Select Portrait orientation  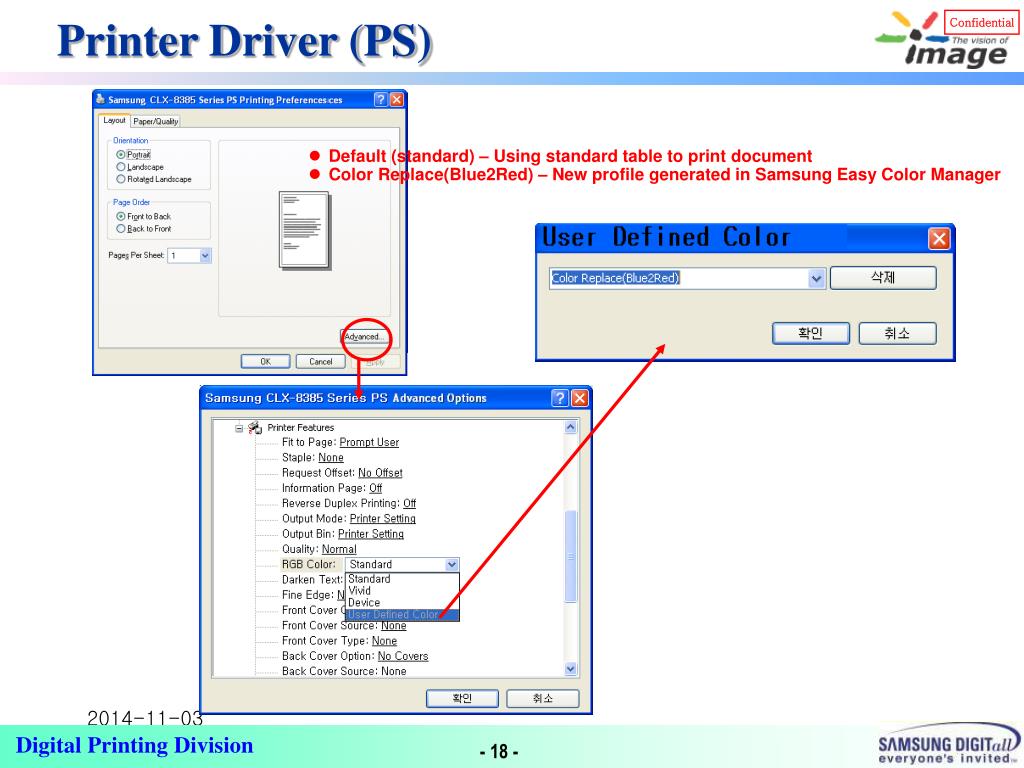(x=121, y=155)
